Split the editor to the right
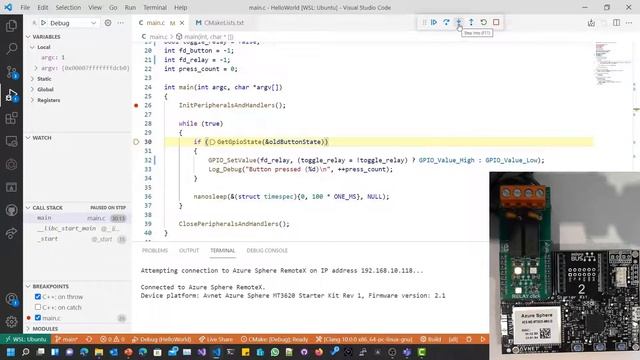This screenshot has width=640, height=360. coord(616,22)
